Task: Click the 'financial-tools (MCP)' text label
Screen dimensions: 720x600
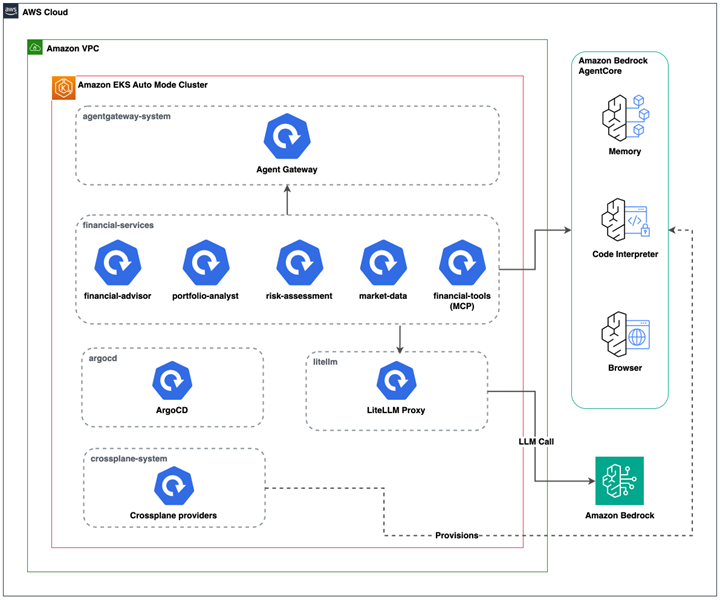Action: coord(462,301)
